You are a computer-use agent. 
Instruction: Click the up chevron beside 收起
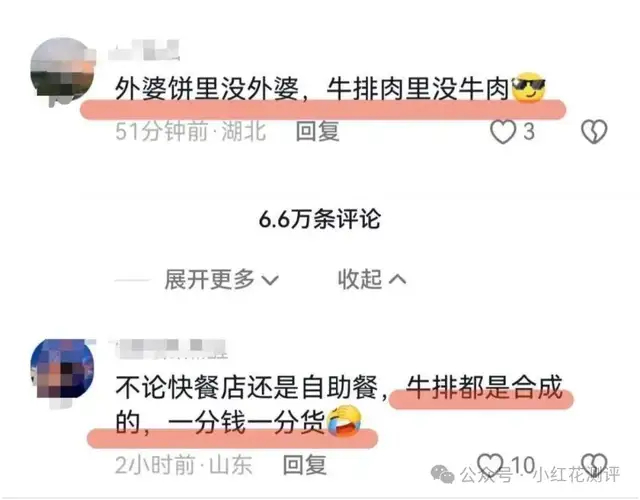click(398, 279)
